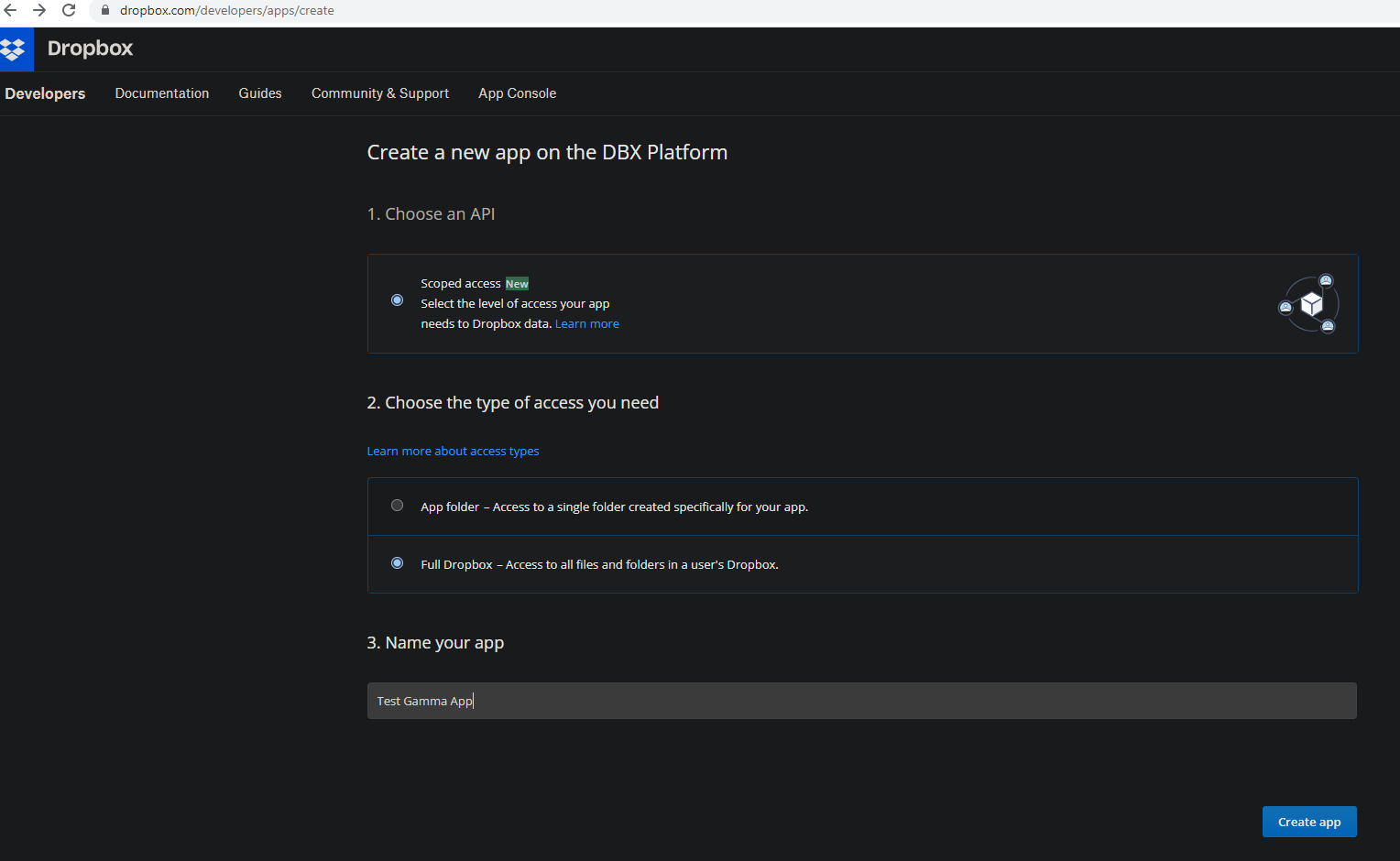
Task: Click the browser address bar URL
Action: (227, 10)
